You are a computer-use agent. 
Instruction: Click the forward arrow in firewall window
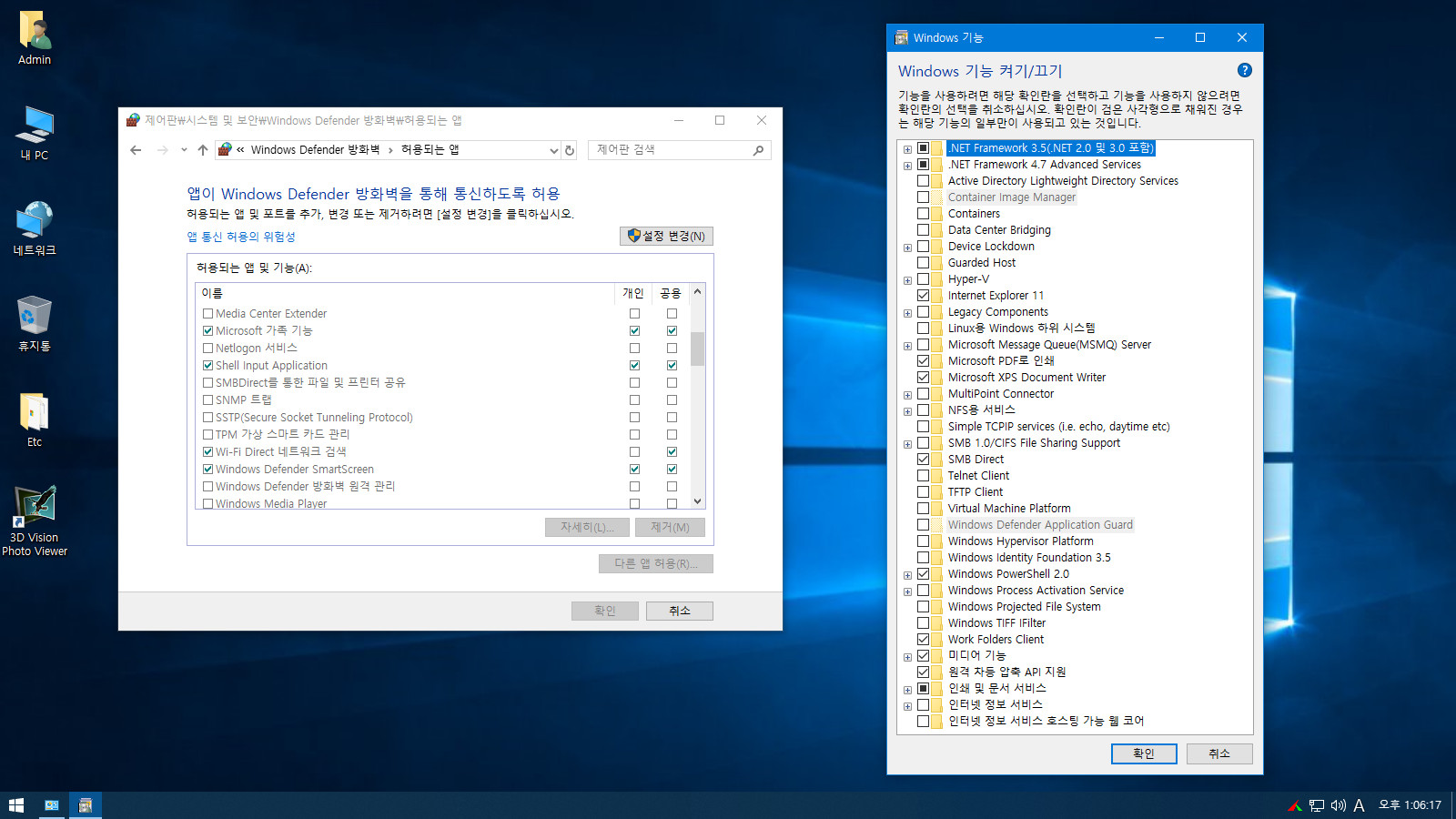pyautogui.click(x=163, y=150)
